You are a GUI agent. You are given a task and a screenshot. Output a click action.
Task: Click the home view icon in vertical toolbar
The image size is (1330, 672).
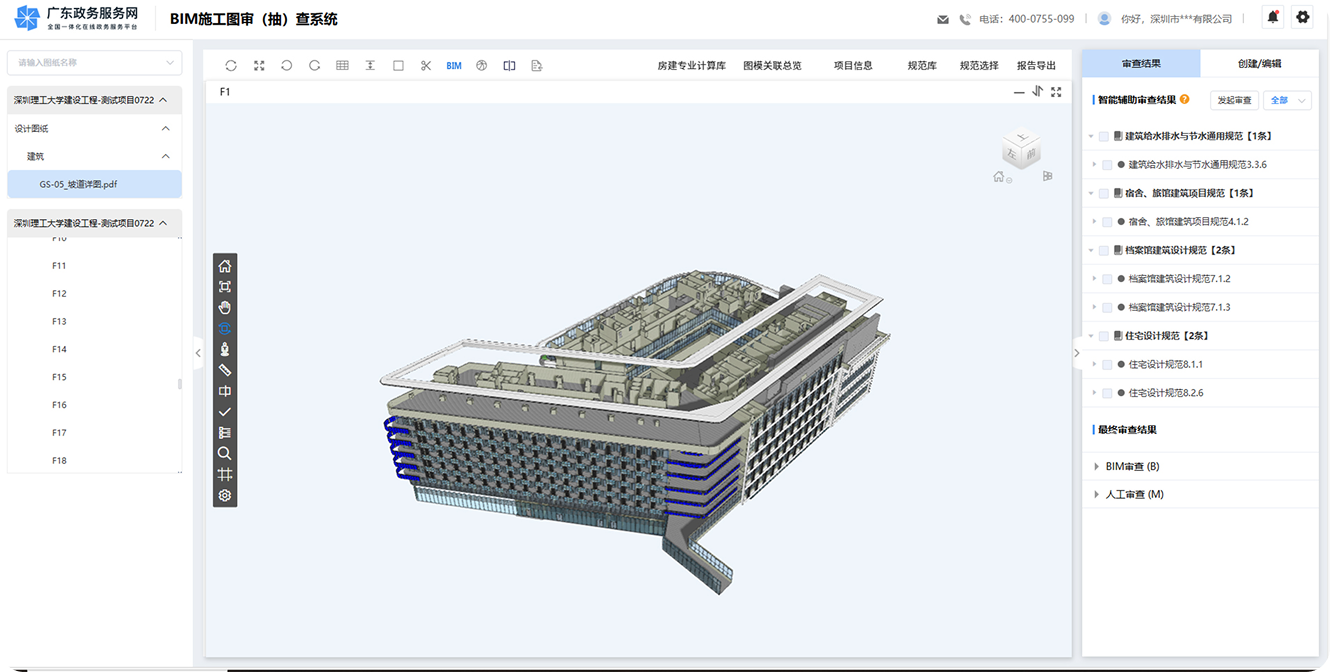pos(225,266)
